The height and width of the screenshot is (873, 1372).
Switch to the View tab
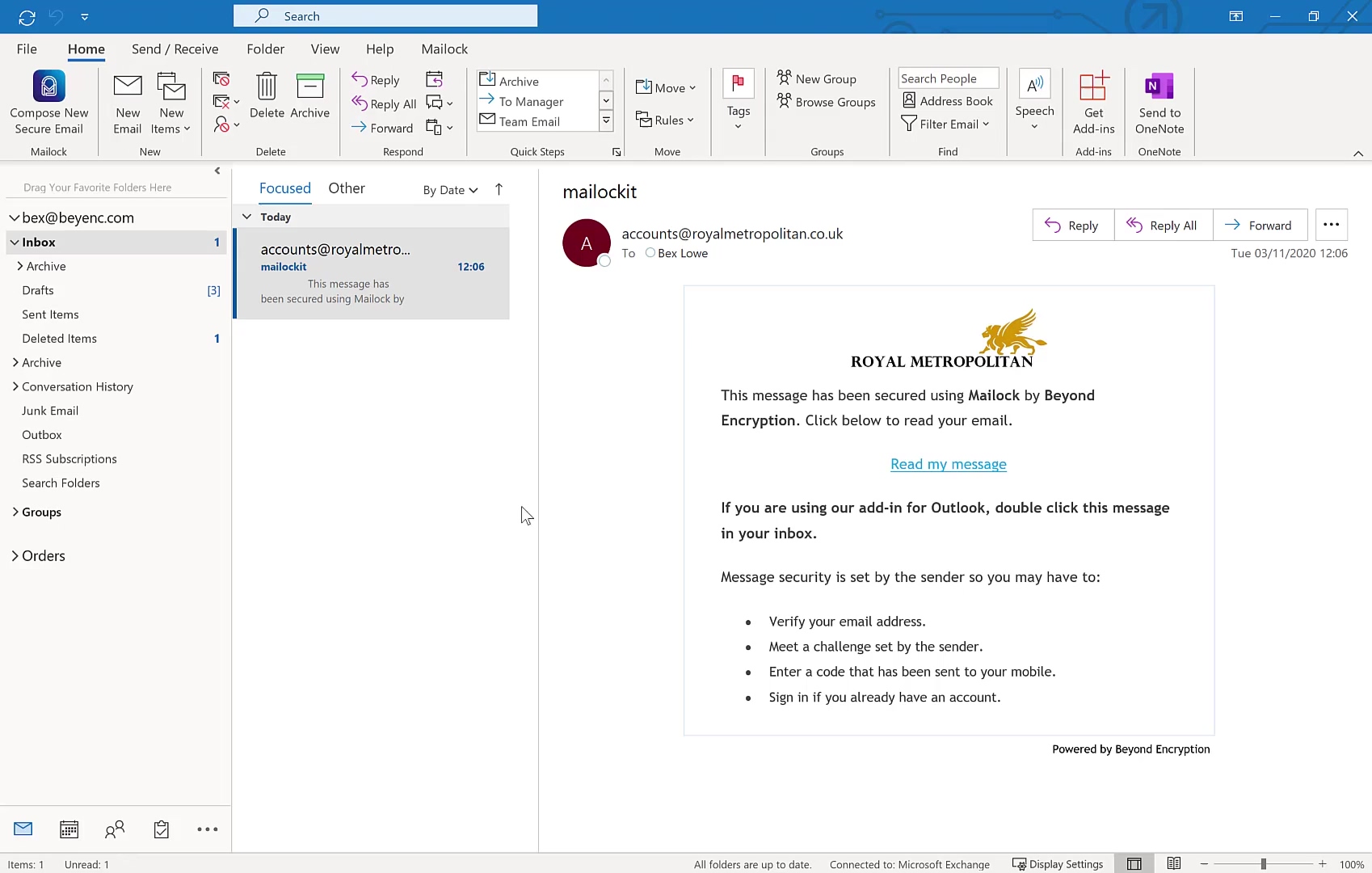tap(325, 49)
